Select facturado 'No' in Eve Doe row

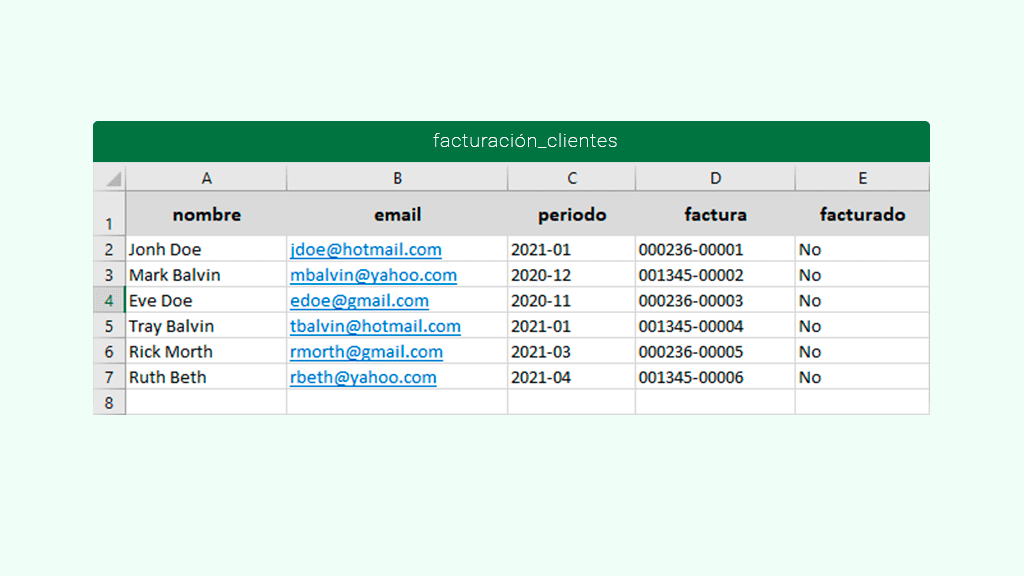(x=862, y=300)
